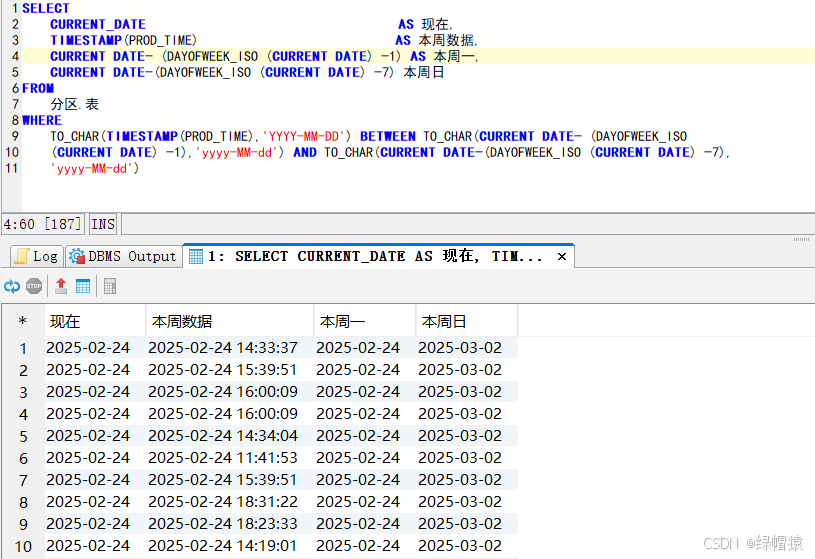Click the AND keyword on line 10
This screenshot has width=815, height=559.
click(305, 152)
